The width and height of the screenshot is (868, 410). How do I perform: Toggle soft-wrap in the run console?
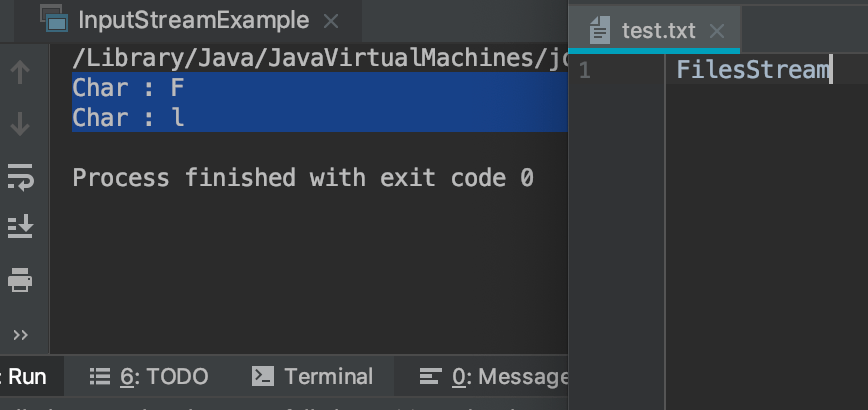tap(20, 177)
